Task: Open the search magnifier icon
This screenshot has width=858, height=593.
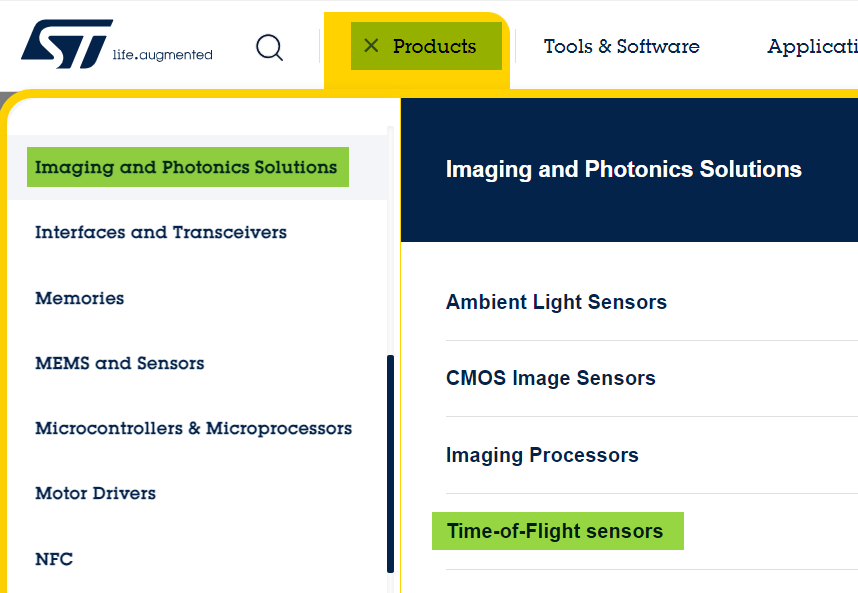Action: [x=269, y=47]
